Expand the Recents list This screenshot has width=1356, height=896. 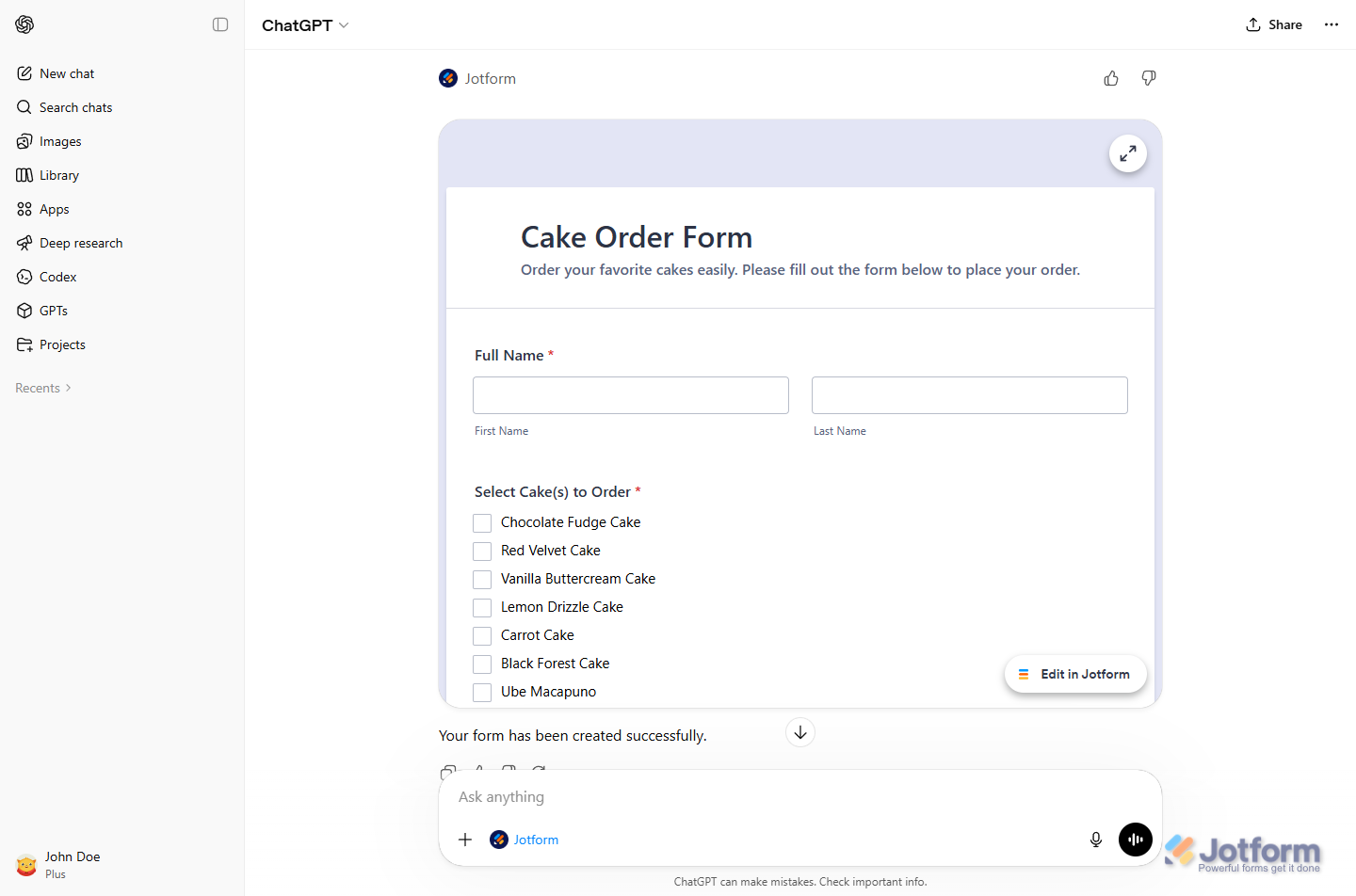tap(42, 387)
